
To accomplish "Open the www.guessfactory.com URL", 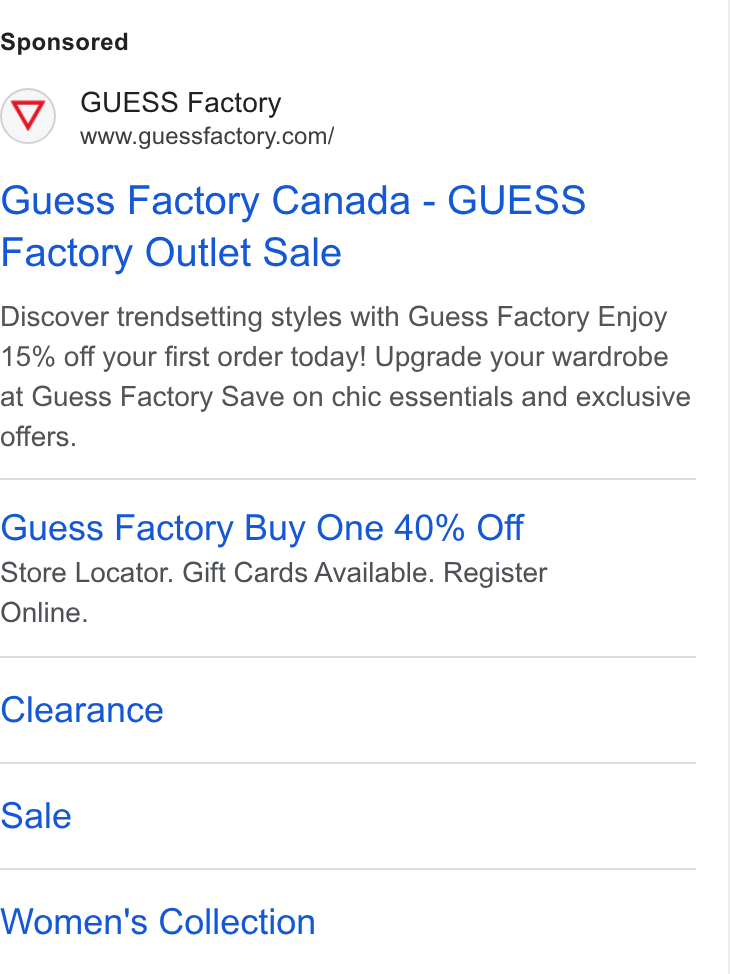I will pos(207,136).
